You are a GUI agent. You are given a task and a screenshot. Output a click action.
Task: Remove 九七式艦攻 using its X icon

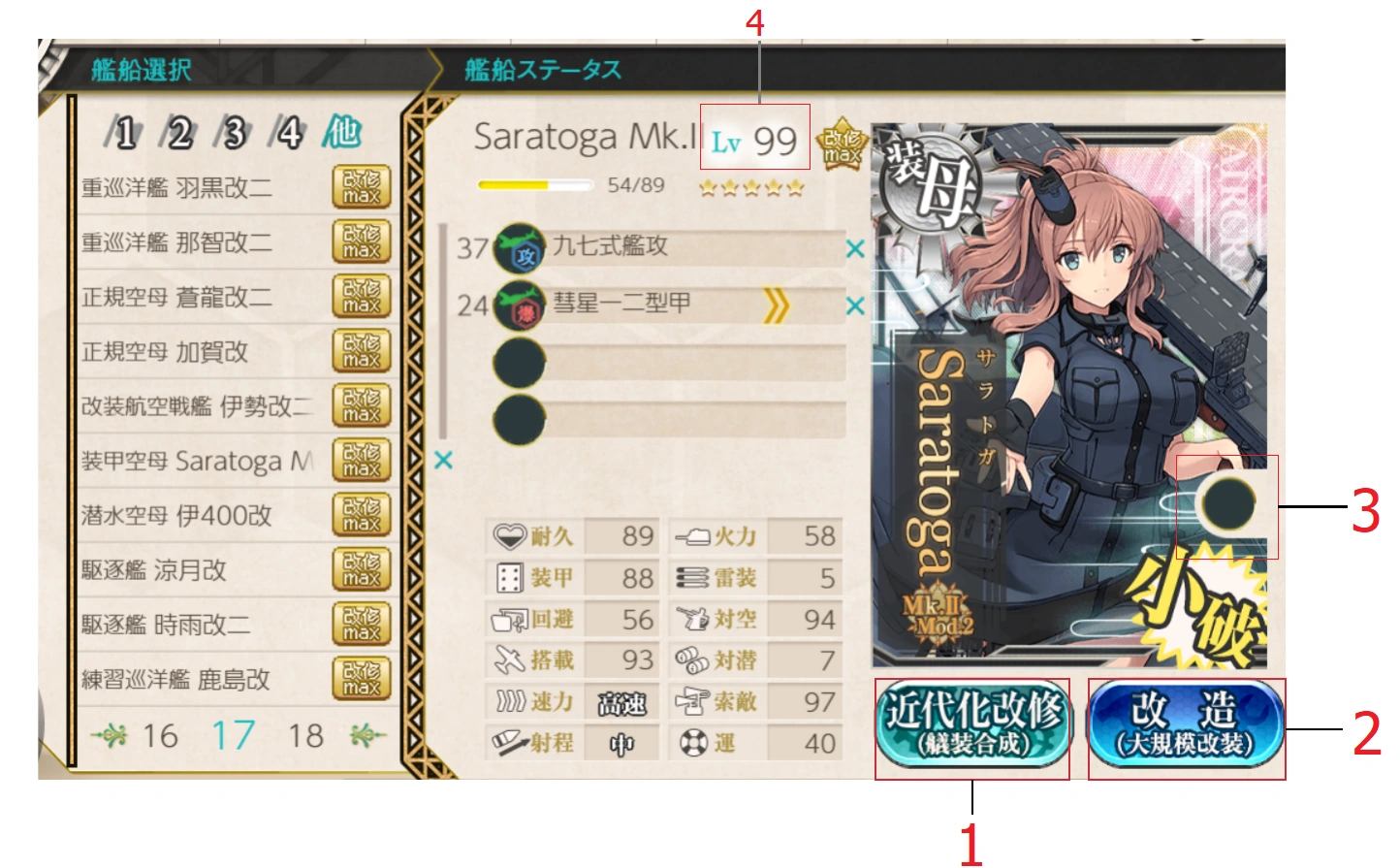[x=854, y=249]
